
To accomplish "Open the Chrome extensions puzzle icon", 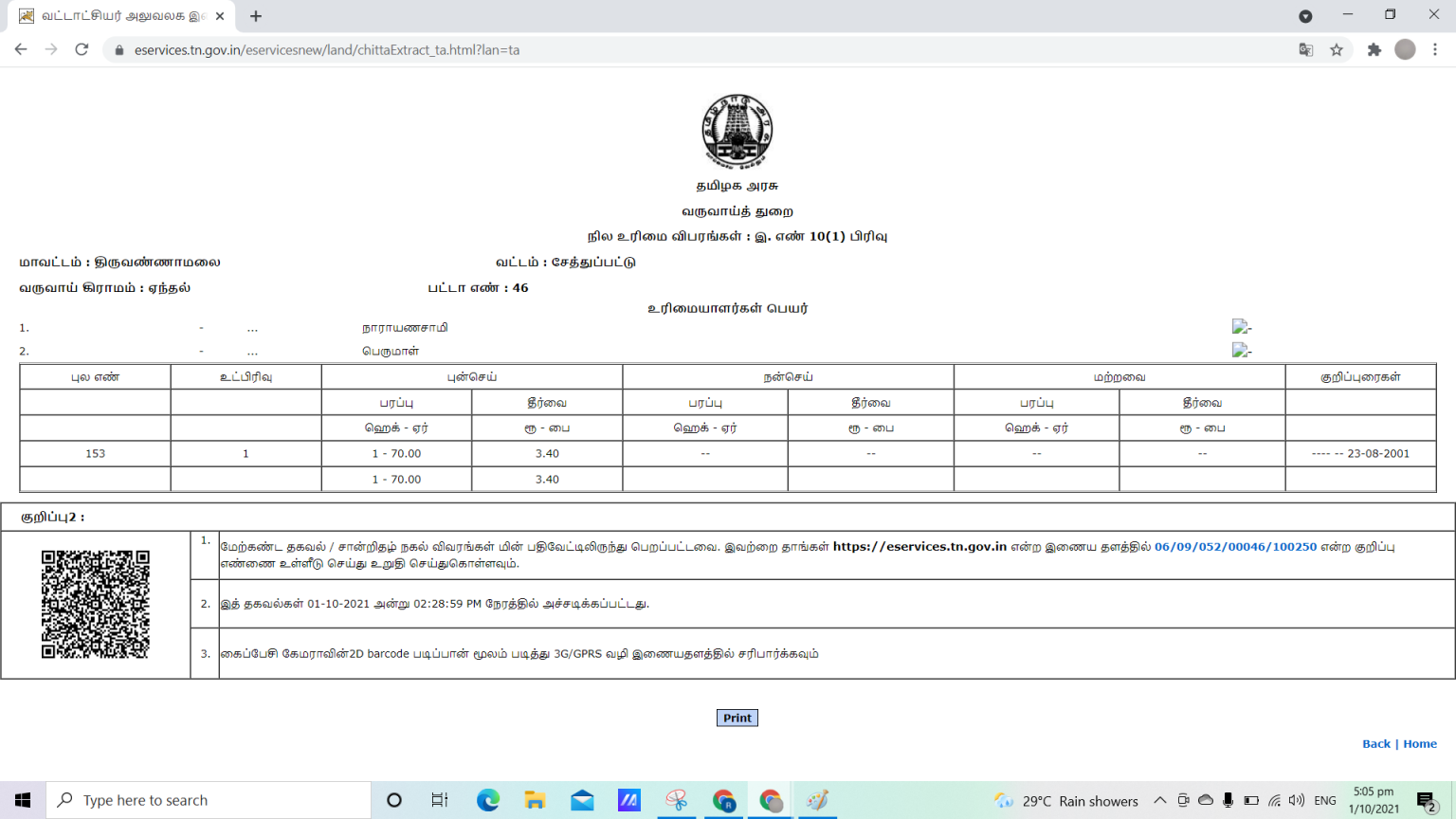I will (x=1374, y=49).
